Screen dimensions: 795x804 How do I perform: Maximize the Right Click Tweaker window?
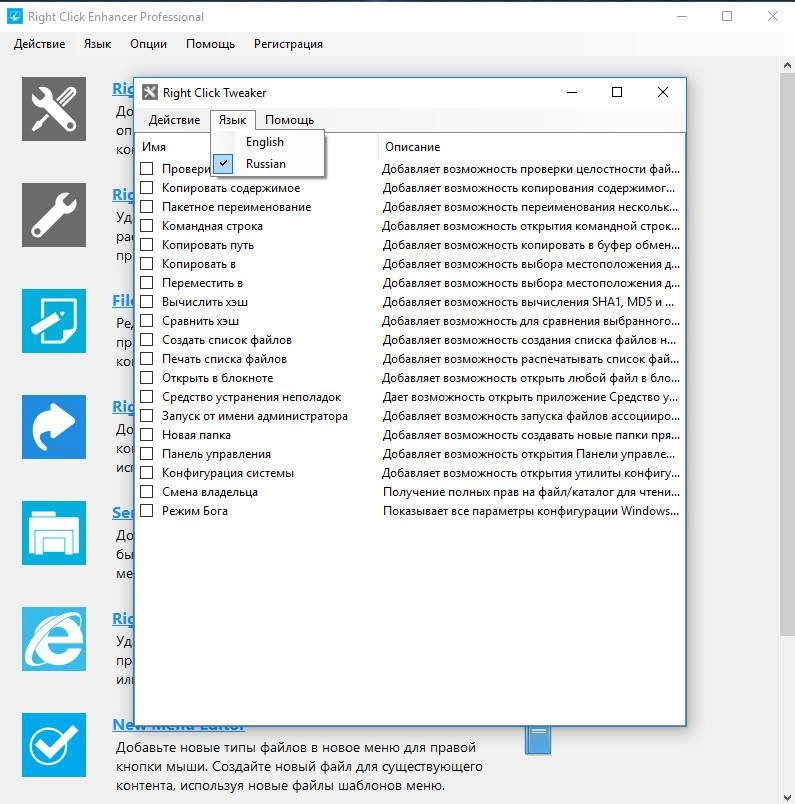(617, 92)
